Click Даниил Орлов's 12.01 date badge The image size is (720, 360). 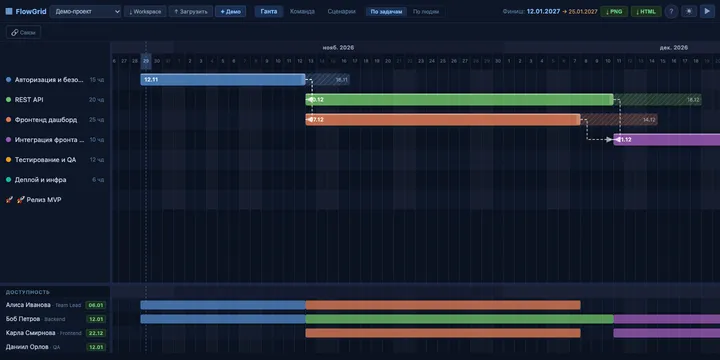click(96, 347)
